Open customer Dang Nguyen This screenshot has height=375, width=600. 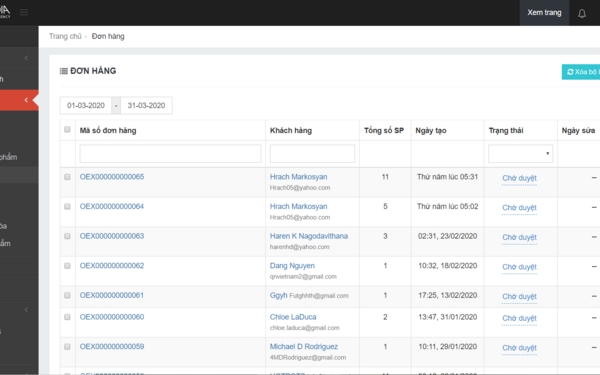pyautogui.click(x=292, y=266)
